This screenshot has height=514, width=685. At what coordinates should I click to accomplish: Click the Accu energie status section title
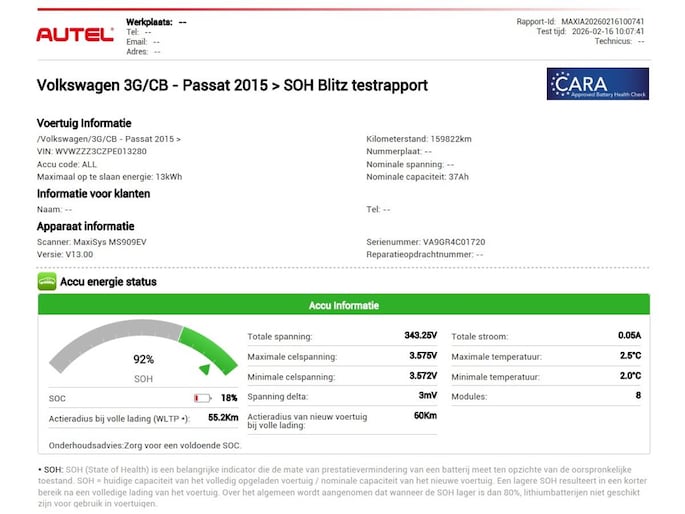108,282
